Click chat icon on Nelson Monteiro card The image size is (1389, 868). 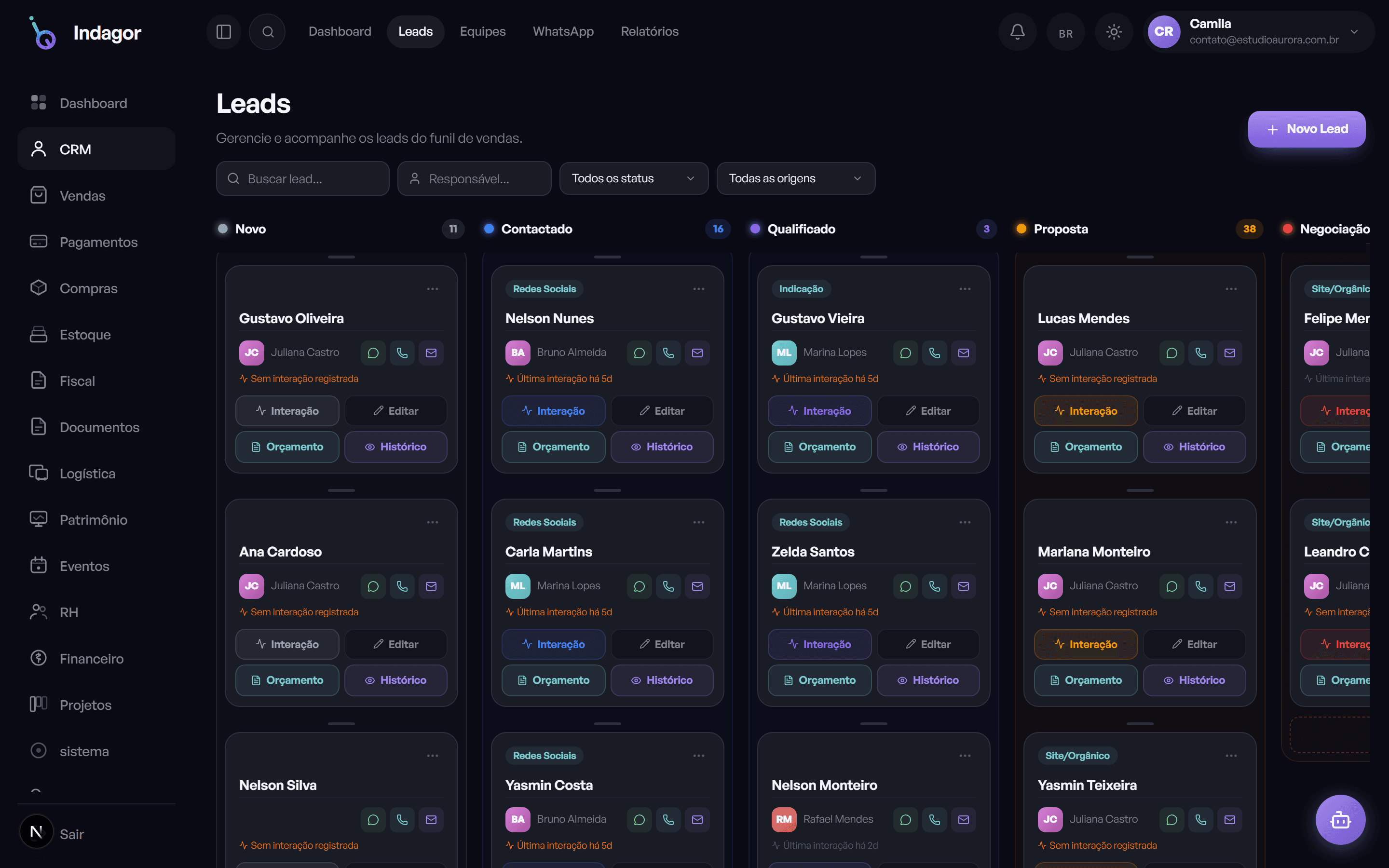click(x=906, y=820)
